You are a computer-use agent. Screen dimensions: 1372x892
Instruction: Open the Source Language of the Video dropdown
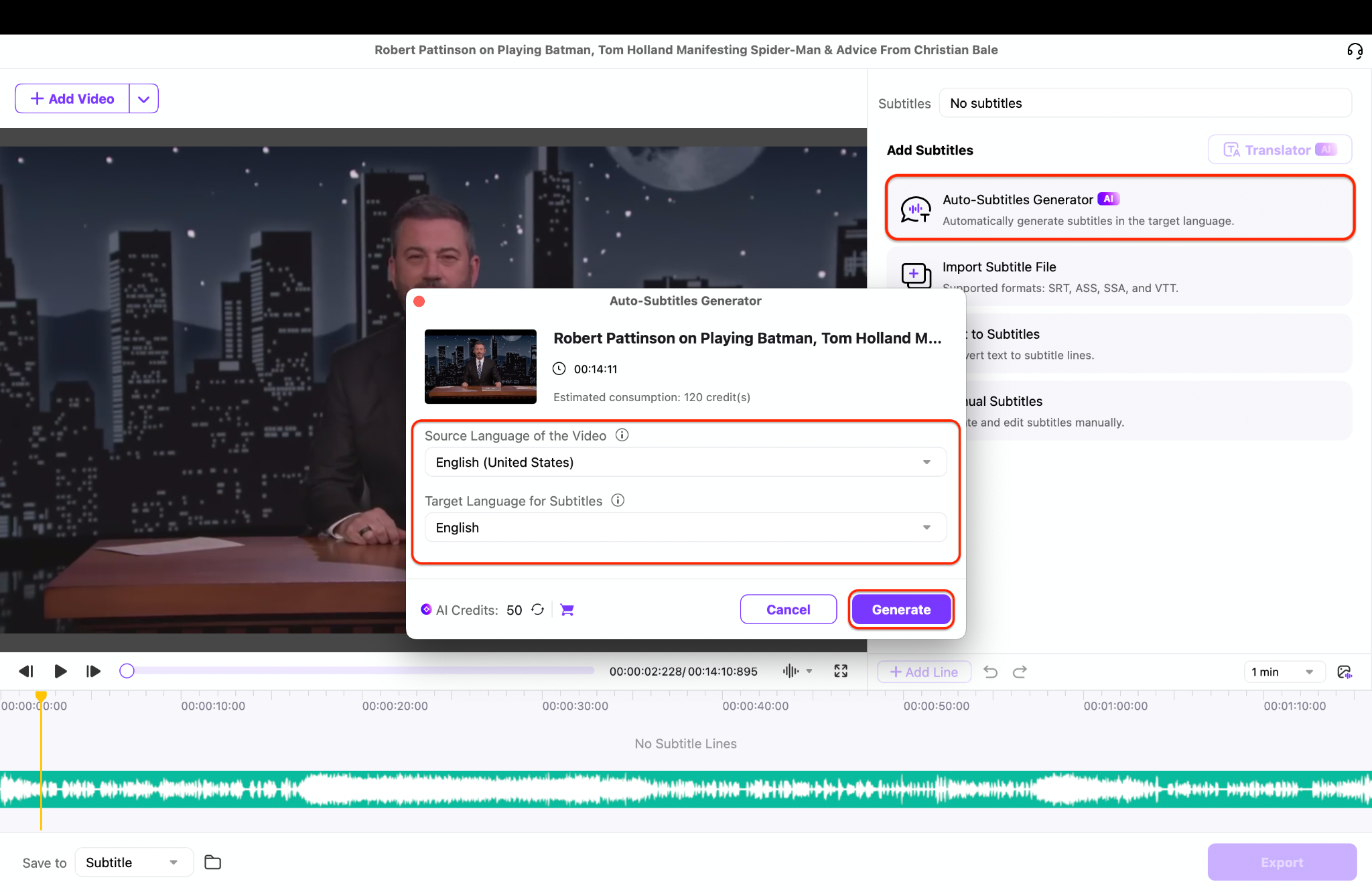tap(685, 461)
